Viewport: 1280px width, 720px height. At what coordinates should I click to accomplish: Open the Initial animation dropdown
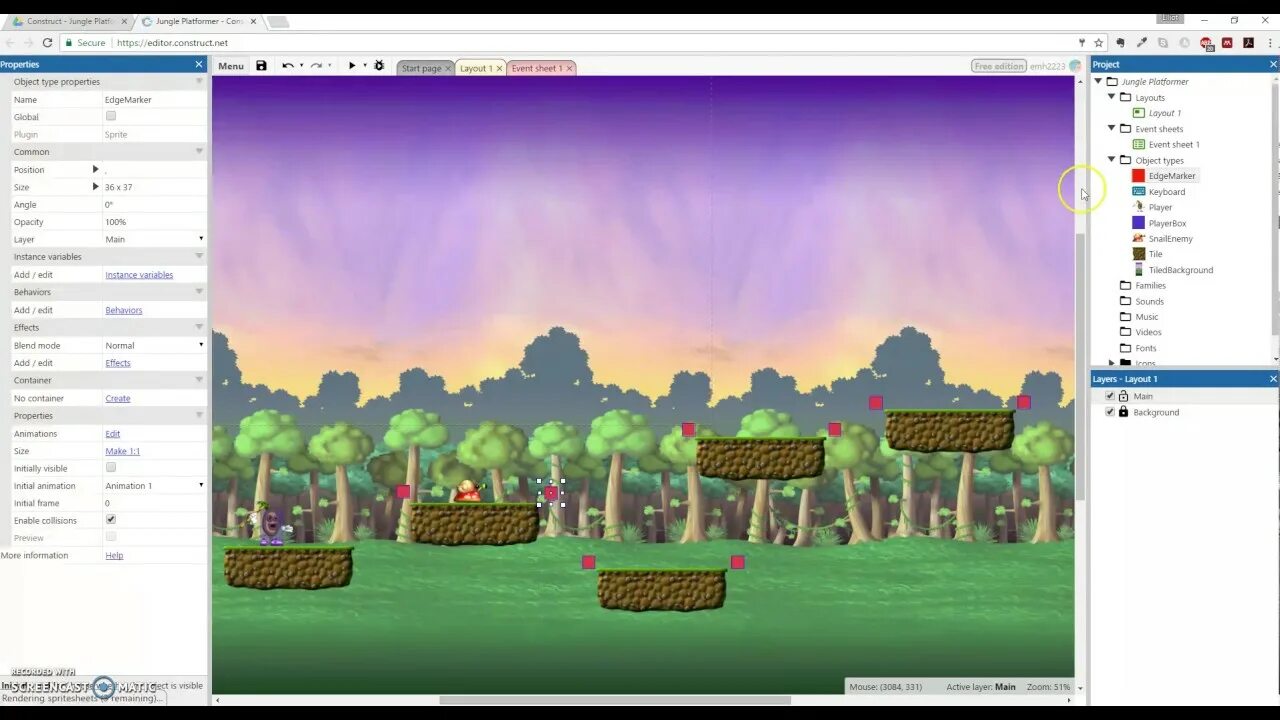(x=154, y=485)
